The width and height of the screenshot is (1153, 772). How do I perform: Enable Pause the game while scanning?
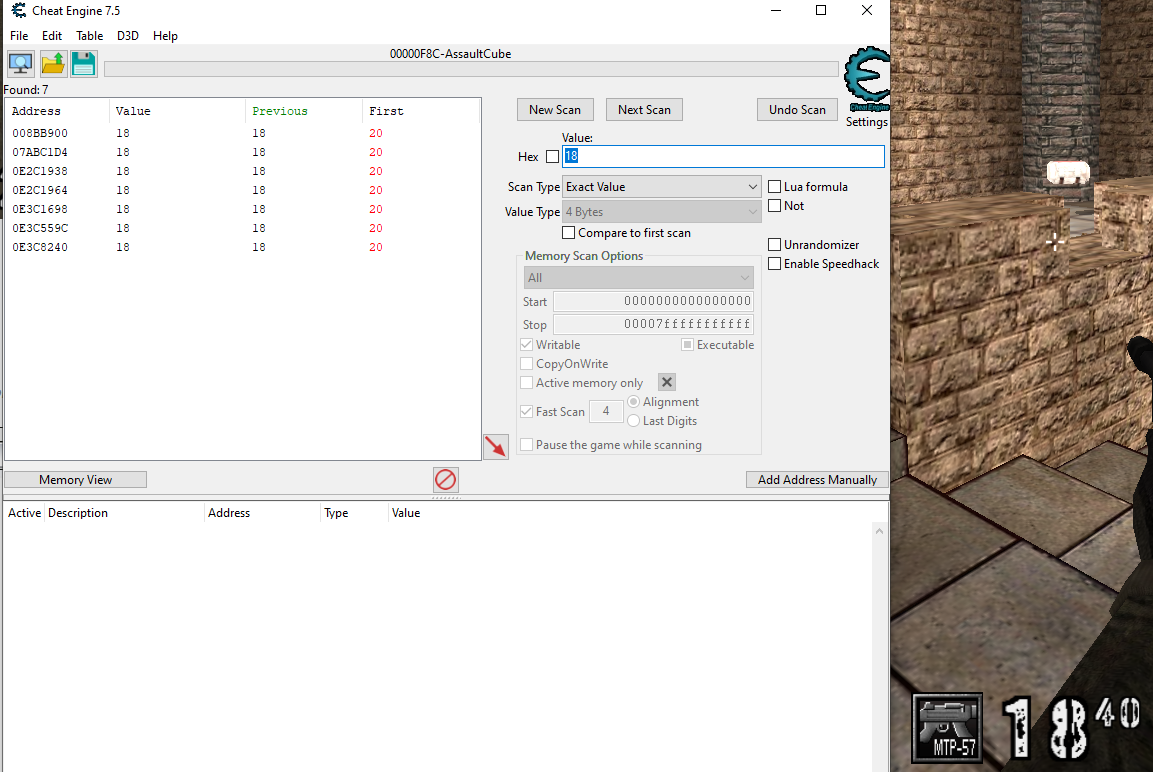(x=526, y=445)
